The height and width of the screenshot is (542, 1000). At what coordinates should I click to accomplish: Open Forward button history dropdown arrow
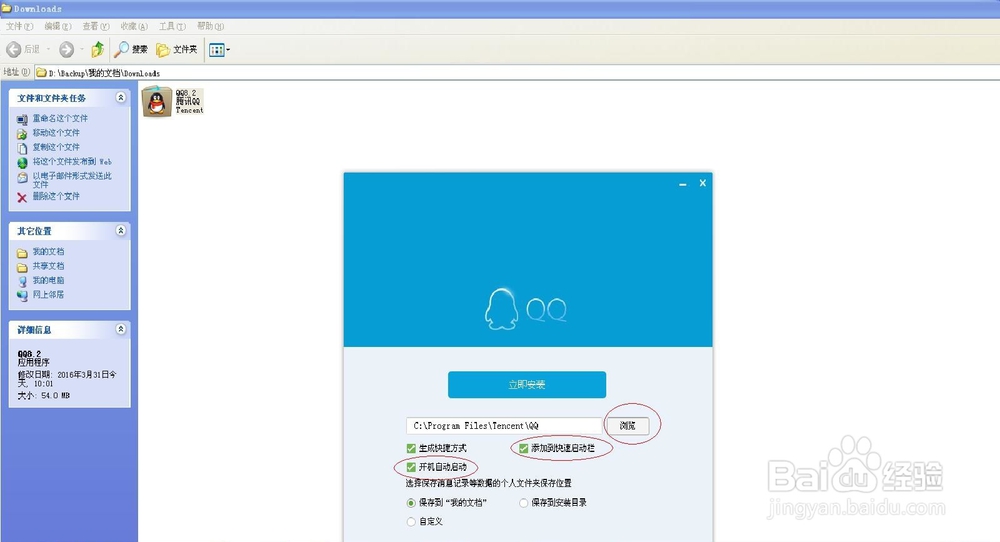(x=82, y=49)
